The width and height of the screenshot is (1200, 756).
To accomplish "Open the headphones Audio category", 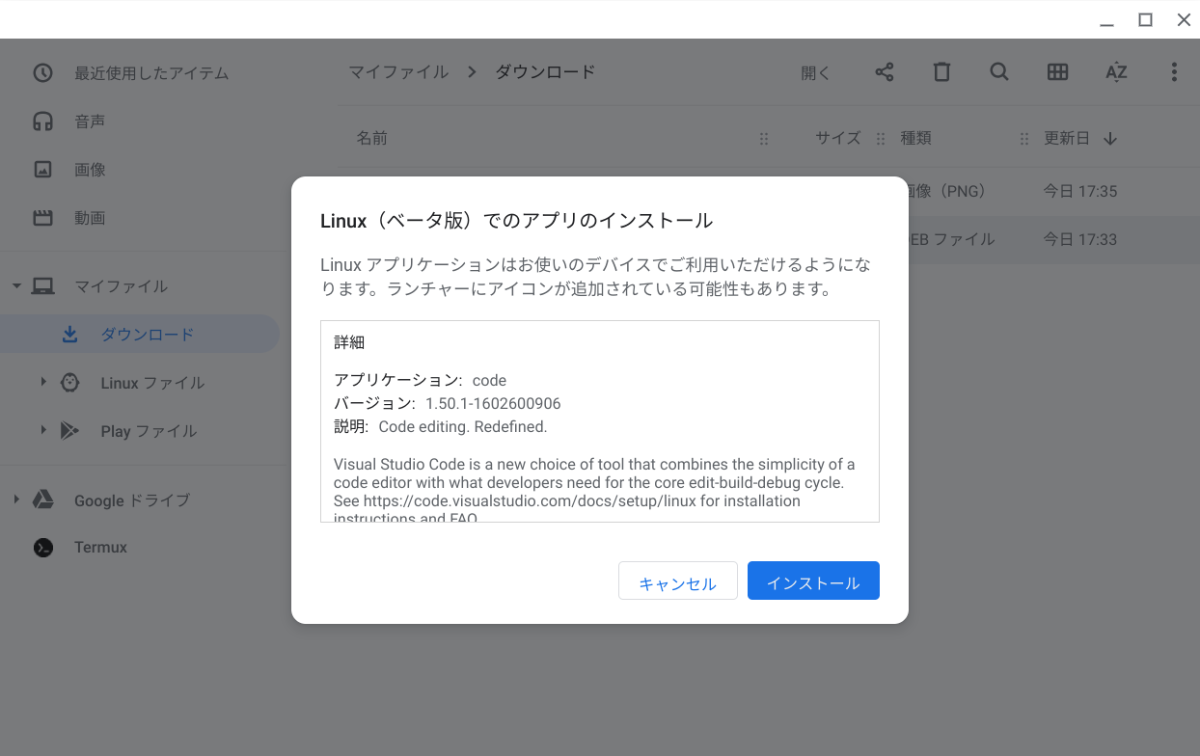I will pos(43,121).
